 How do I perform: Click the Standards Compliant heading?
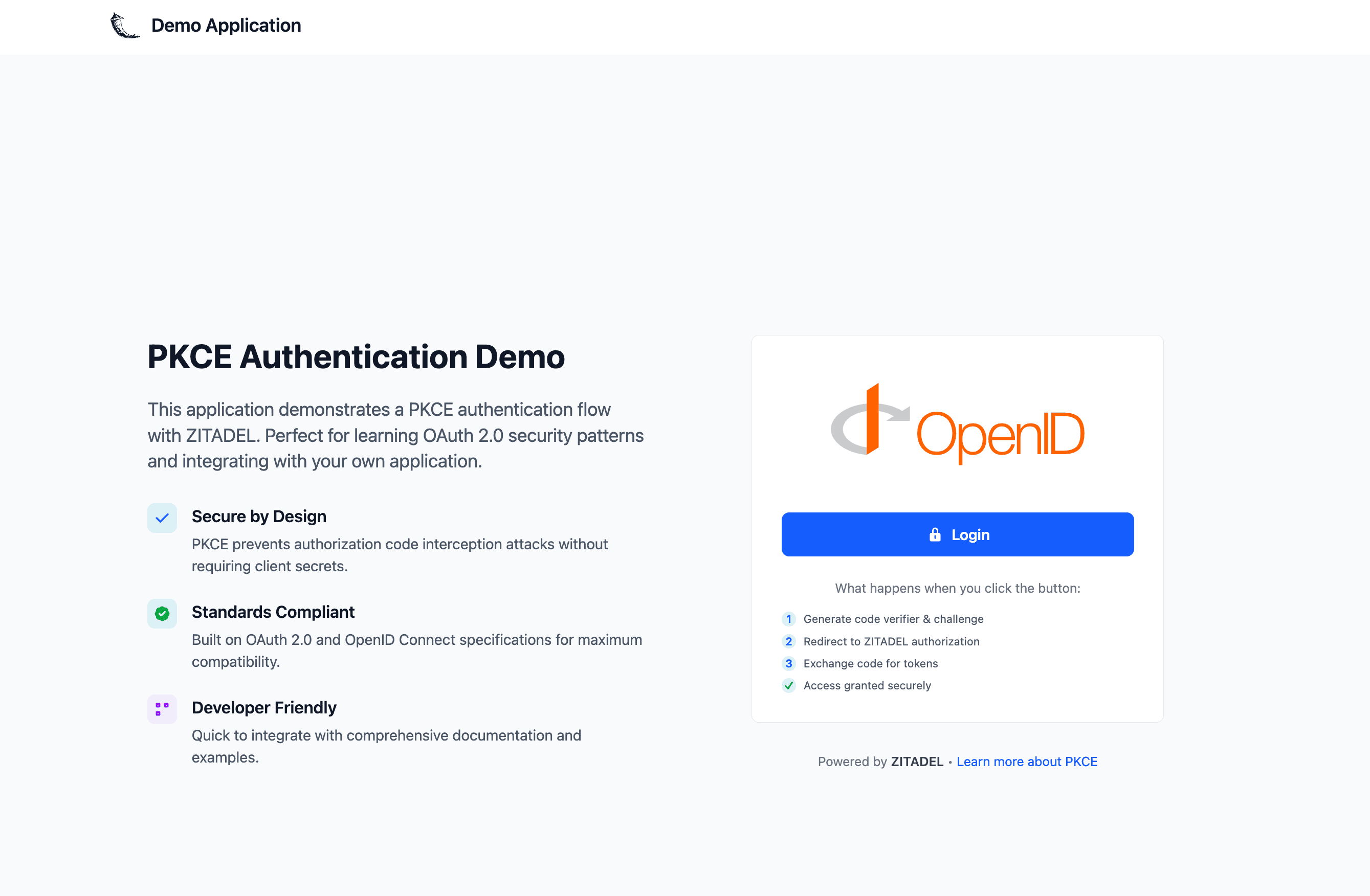click(273, 612)
